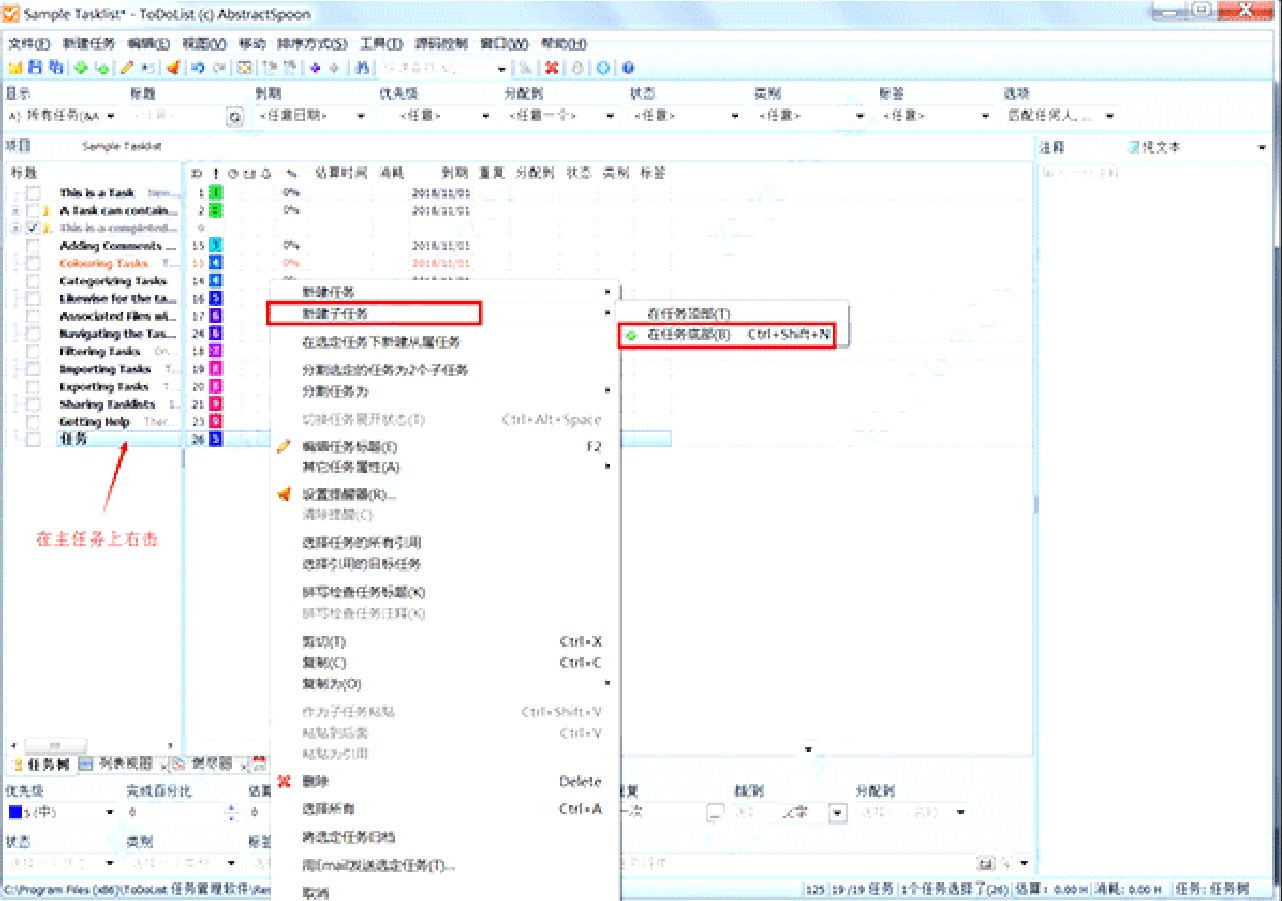
Task: Click the reminder bell toolbar icon
Action: (173, 68)
